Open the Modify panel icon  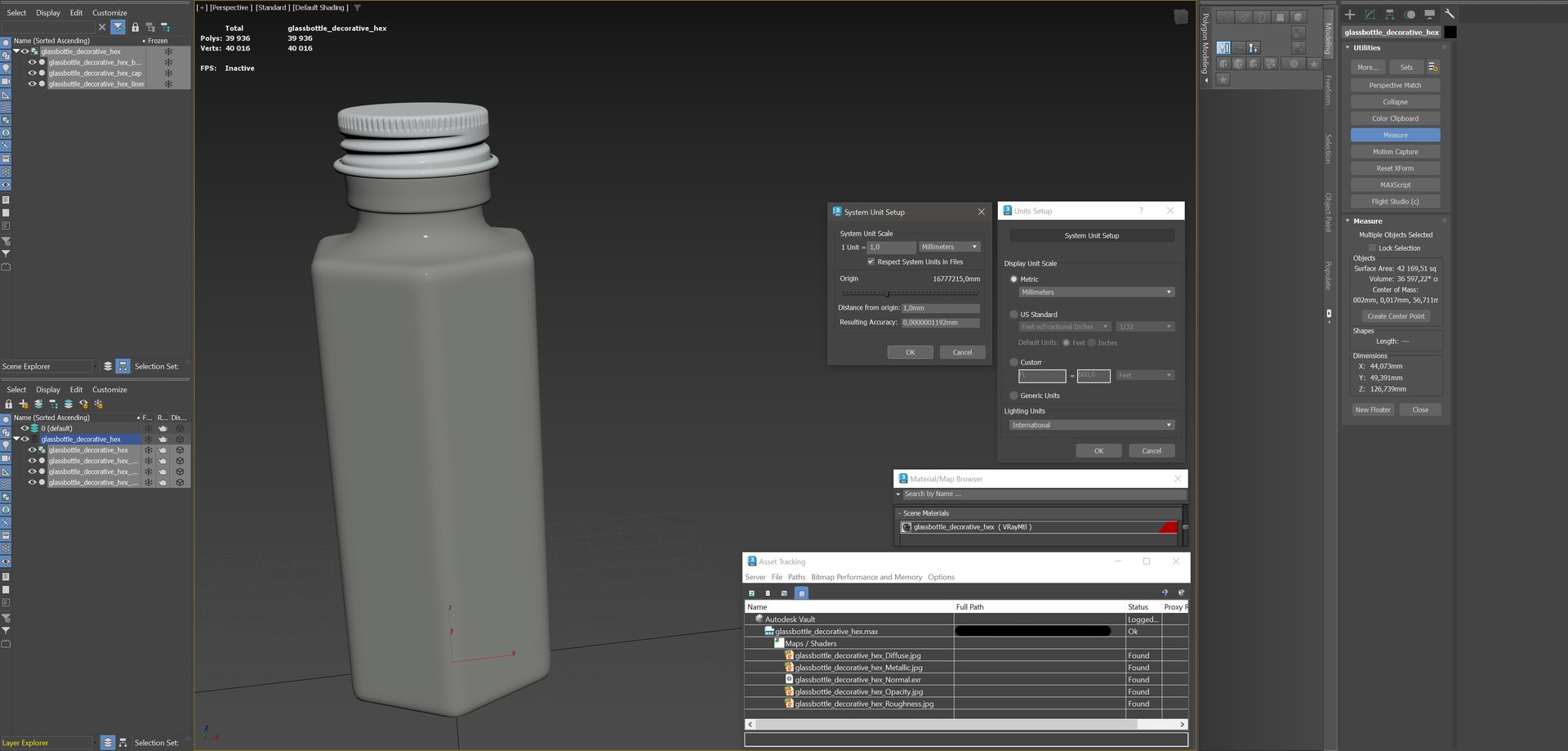pyautogui.click(x=1370, y=14)
